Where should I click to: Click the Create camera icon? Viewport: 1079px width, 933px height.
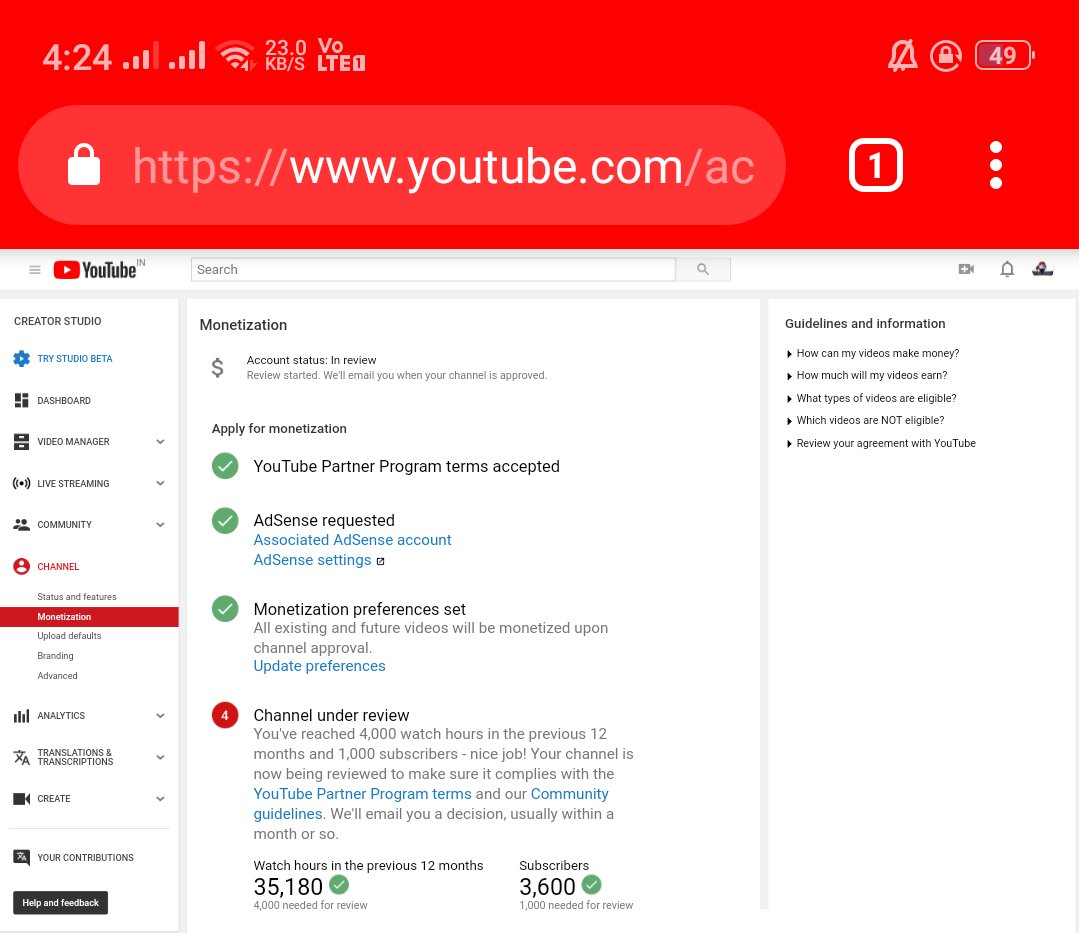tap(21, 799)
